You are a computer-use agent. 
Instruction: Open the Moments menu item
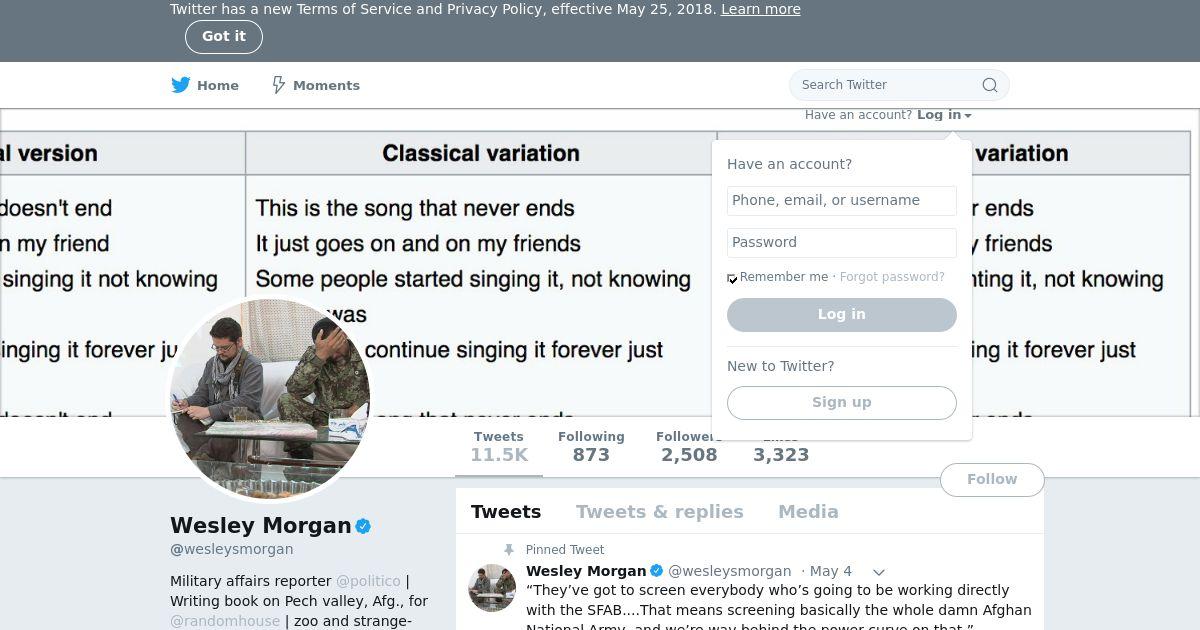pos(316,85)
